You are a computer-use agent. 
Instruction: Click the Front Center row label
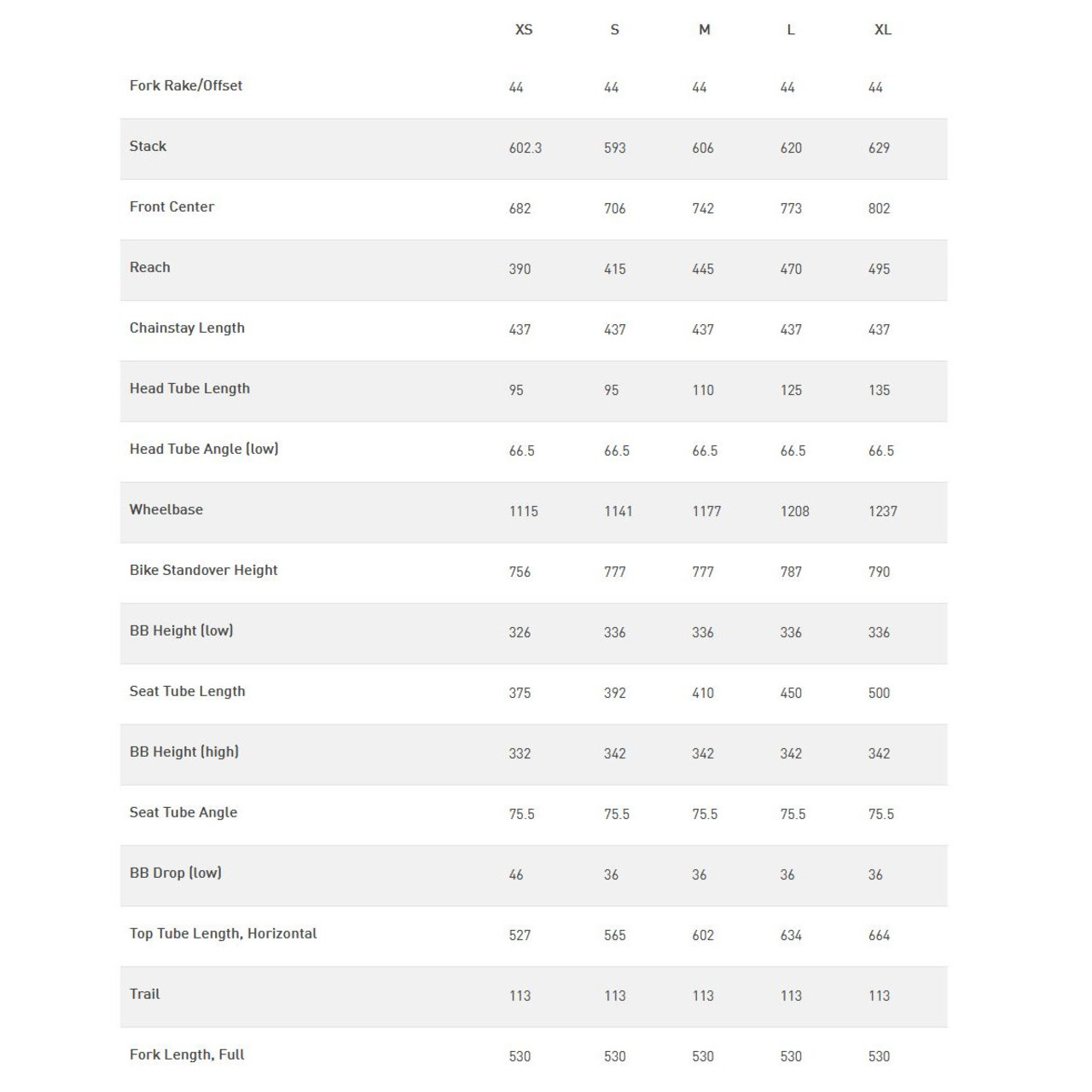pyautogui.click(x=171, y=207)
